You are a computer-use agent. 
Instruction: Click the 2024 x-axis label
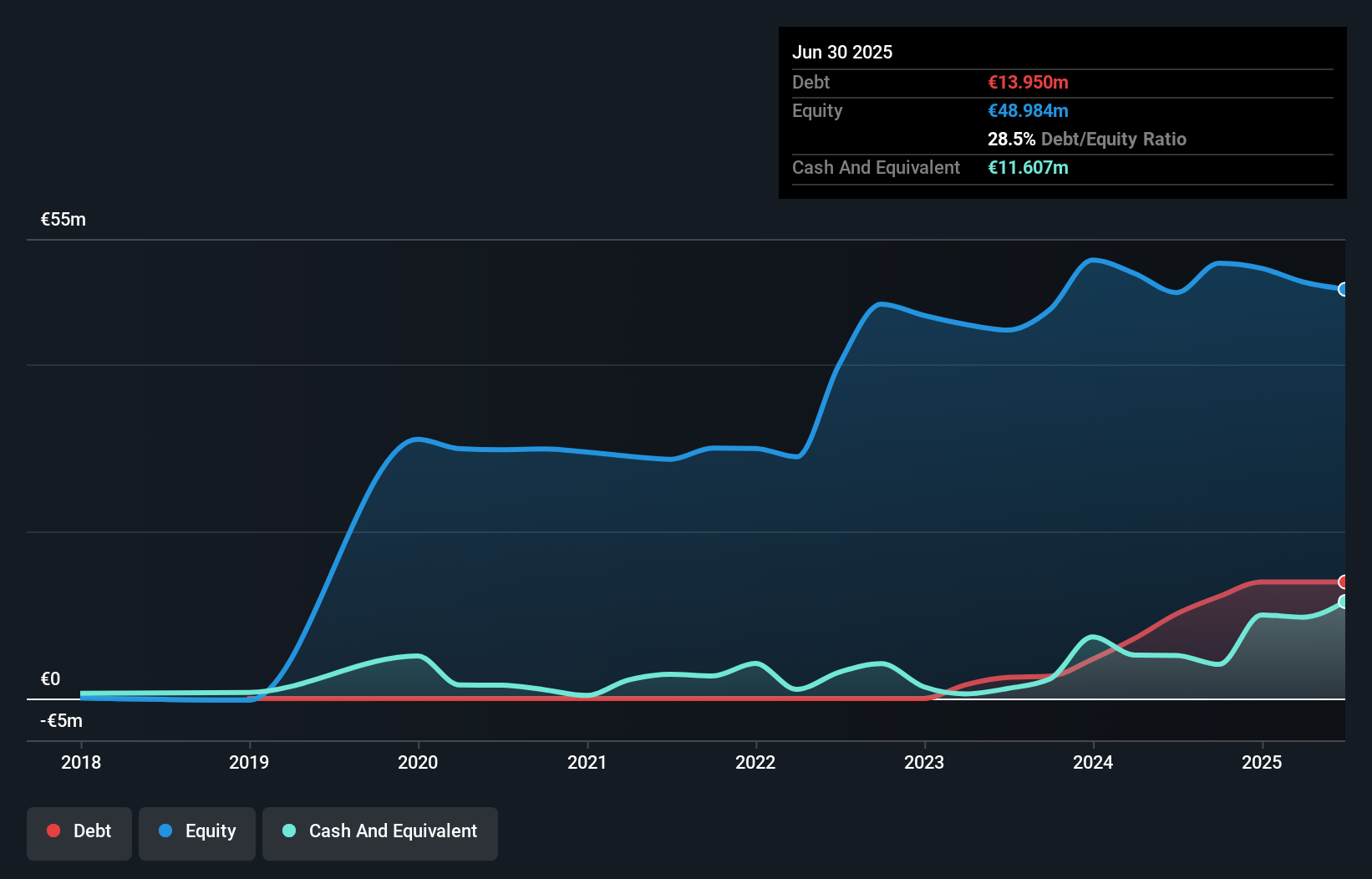tap(1093, 762)
